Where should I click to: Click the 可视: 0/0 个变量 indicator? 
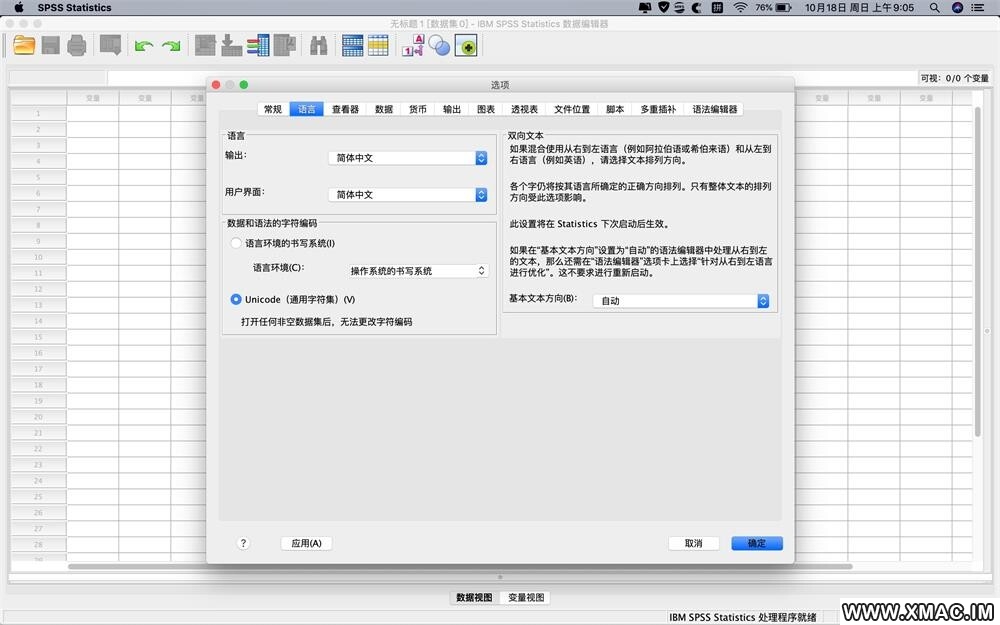pos(954,78)
